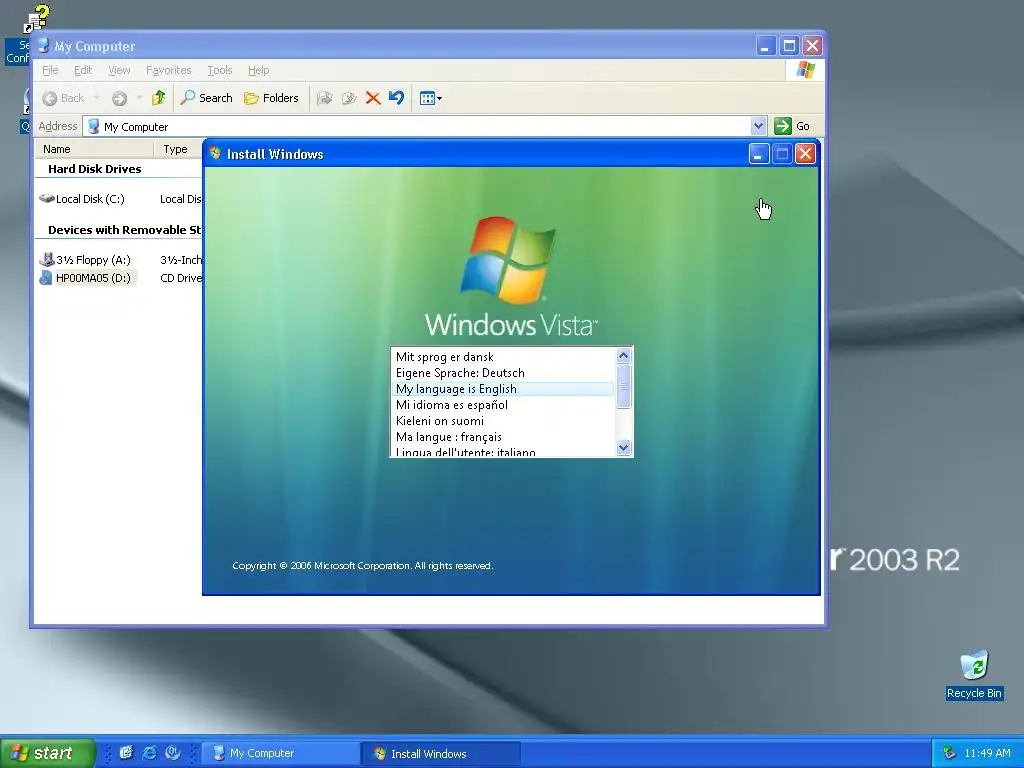Sort by the Name column header
The width and height of the screenshot is (1024, 768).
point(94,149)
